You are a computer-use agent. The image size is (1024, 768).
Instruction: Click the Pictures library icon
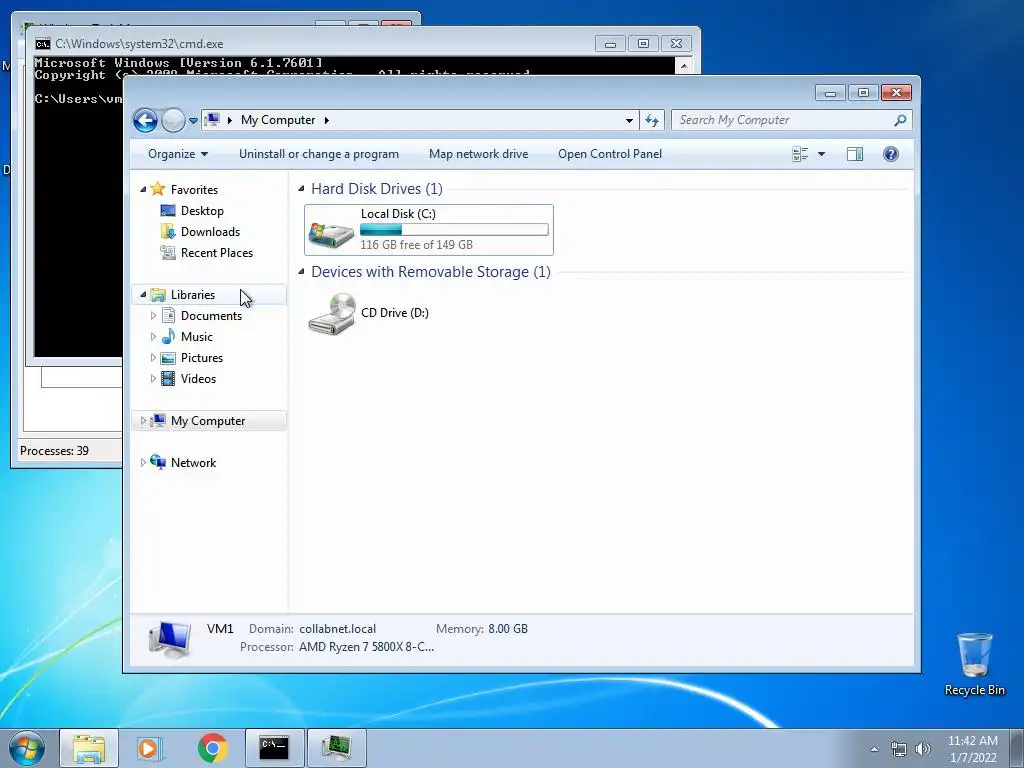pyautogui.click(x=168, y=358)
